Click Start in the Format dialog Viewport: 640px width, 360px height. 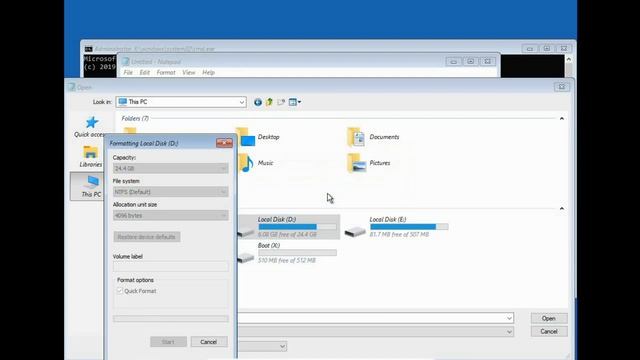(168, 342)
